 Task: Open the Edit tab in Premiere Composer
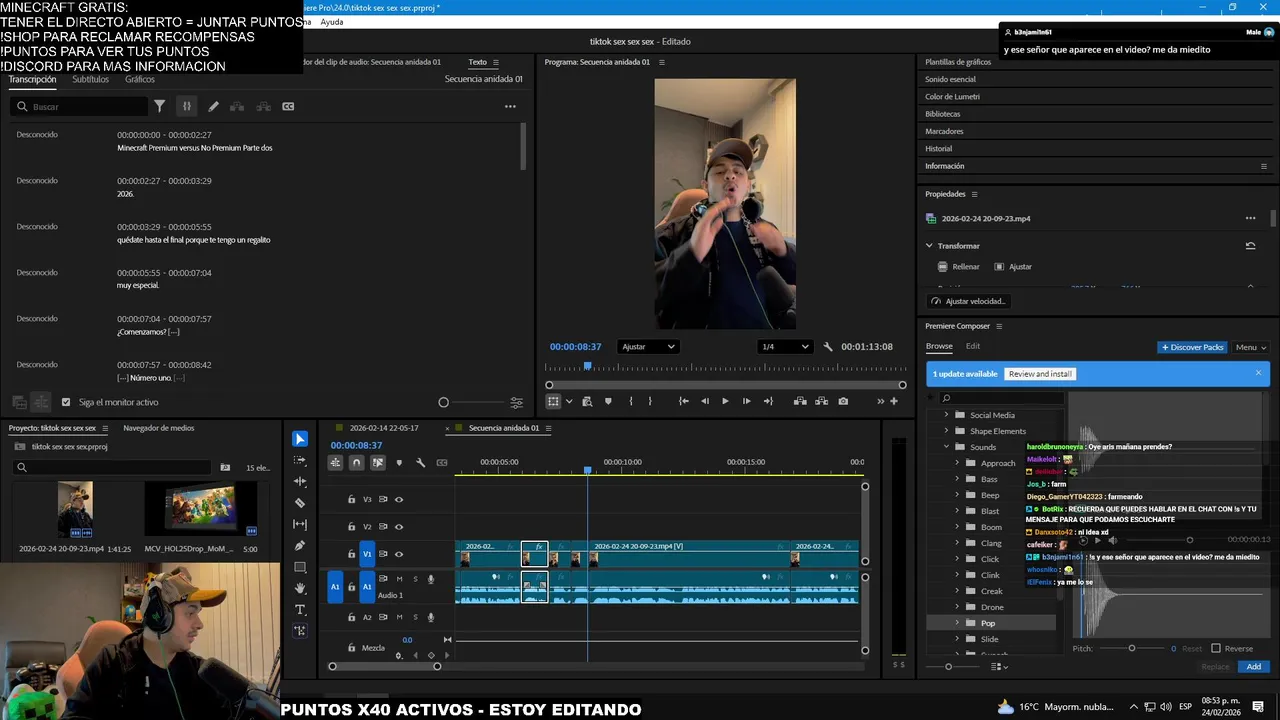(973, 346)
